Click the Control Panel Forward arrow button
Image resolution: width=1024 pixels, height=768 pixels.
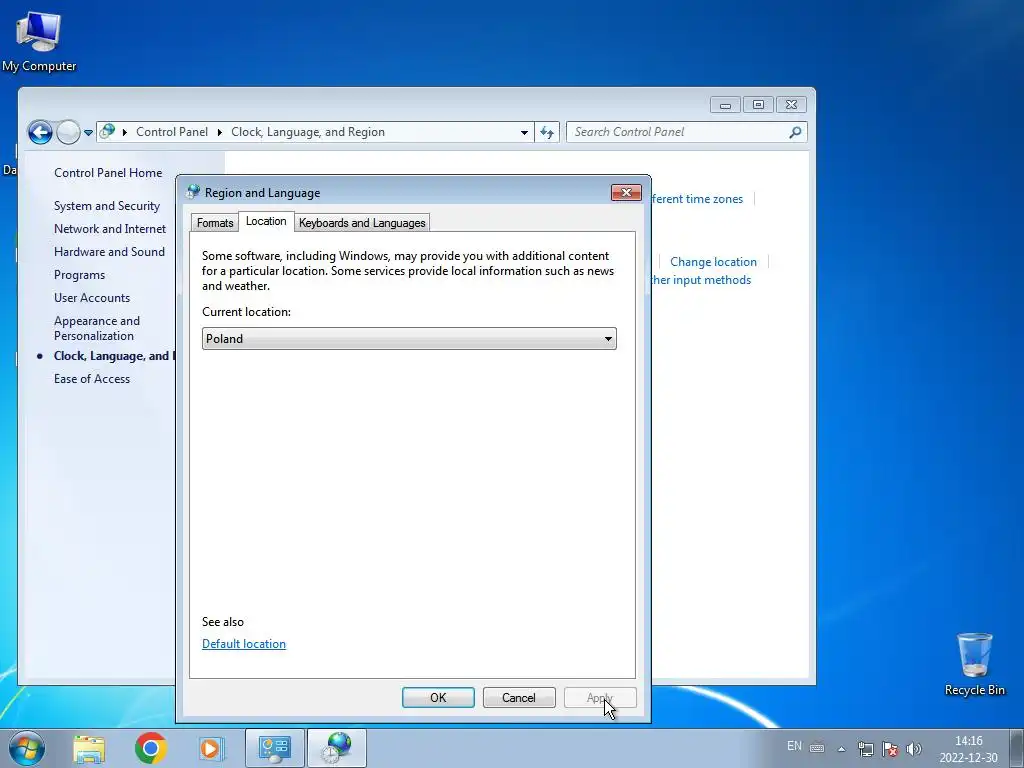pos(68,133)
